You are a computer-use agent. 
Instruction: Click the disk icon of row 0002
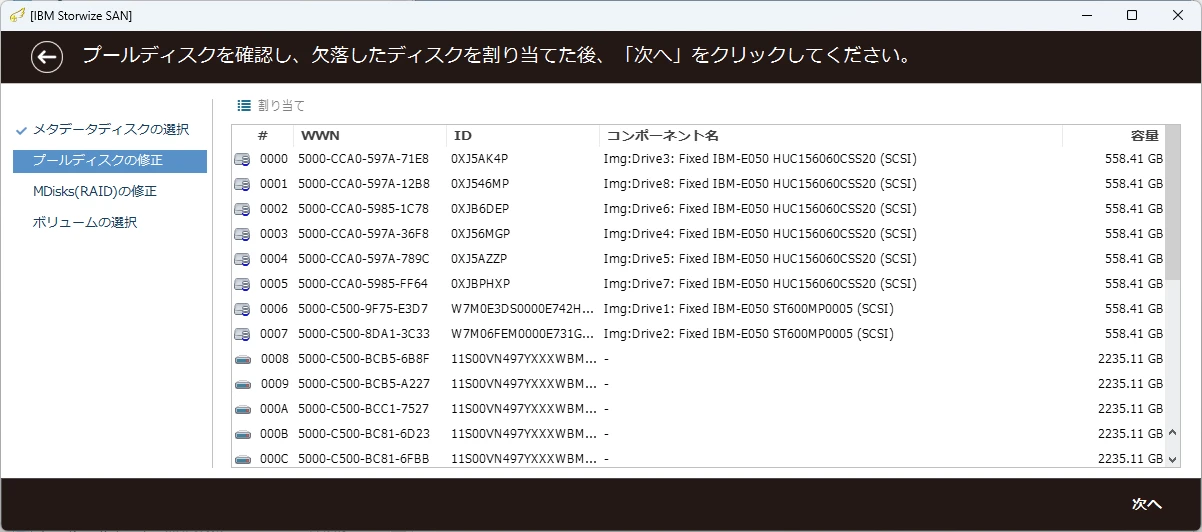(242, 209)
